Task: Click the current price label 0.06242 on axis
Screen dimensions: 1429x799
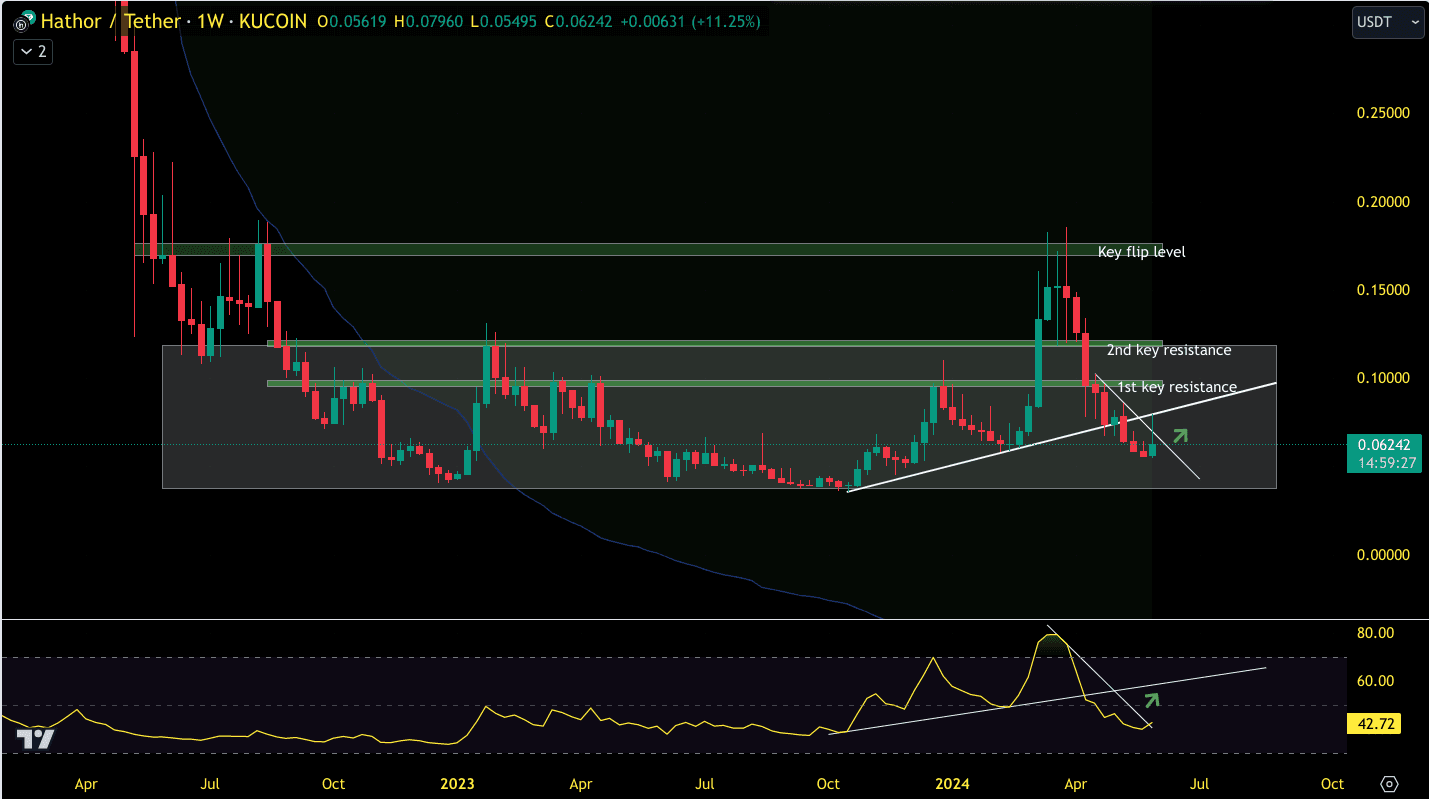Action: click(1386, 445)
